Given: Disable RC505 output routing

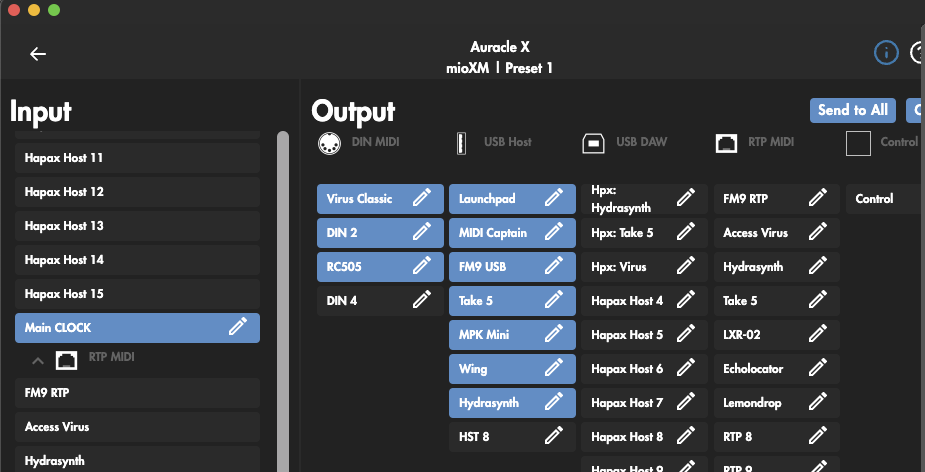Looking at the screenshot, I should tap(360, 267).
